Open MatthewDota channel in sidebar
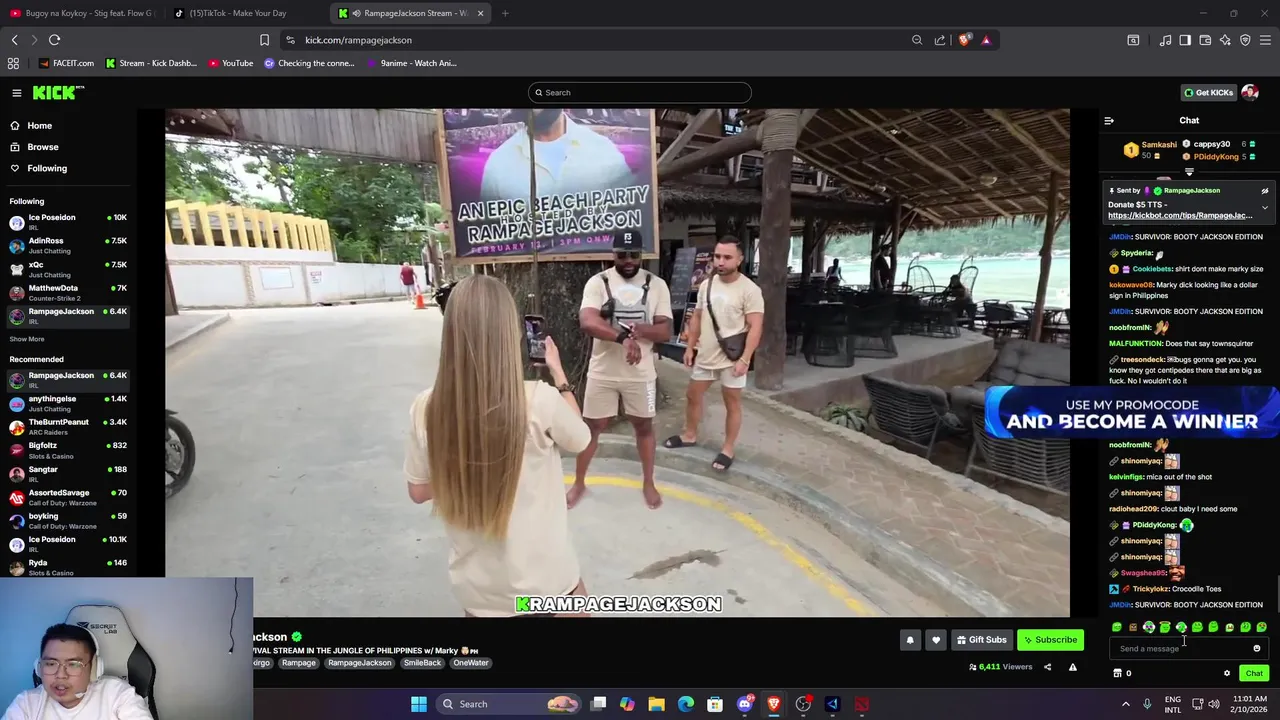Screen dimensions: 1280x720 pyautogui.click(x=68, y=292)
